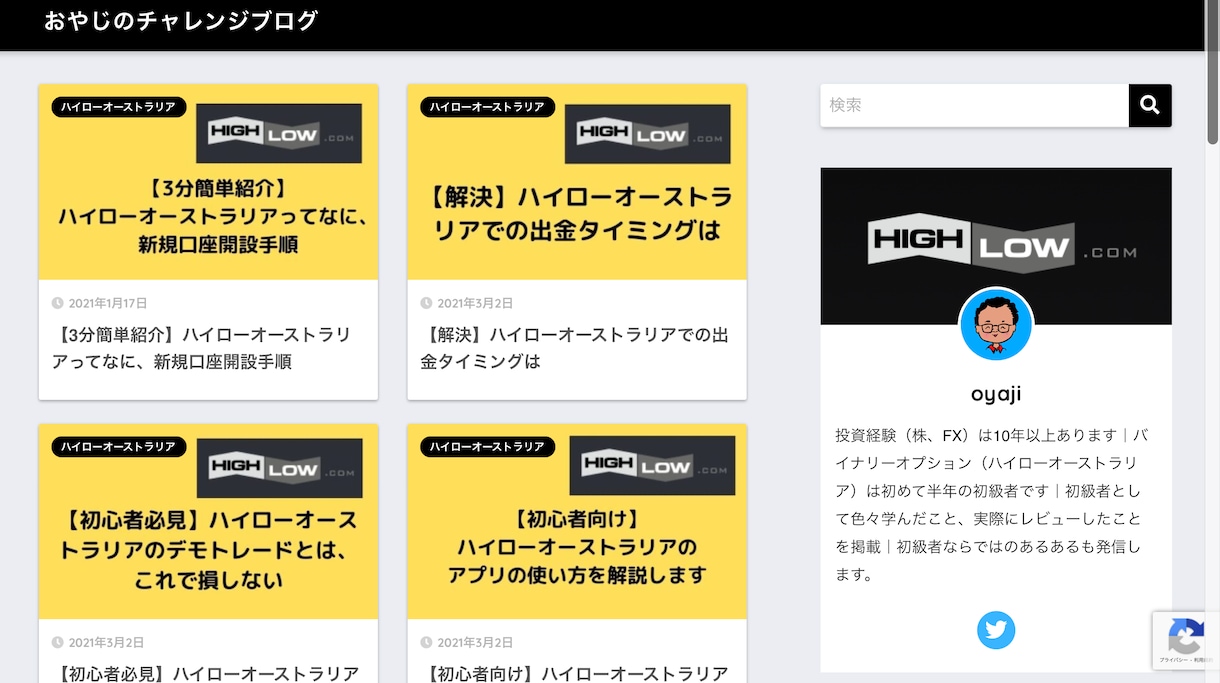Screen dimensions: 1220x683
Task: Click the oyaji profile name
Action: coord(996,394)
